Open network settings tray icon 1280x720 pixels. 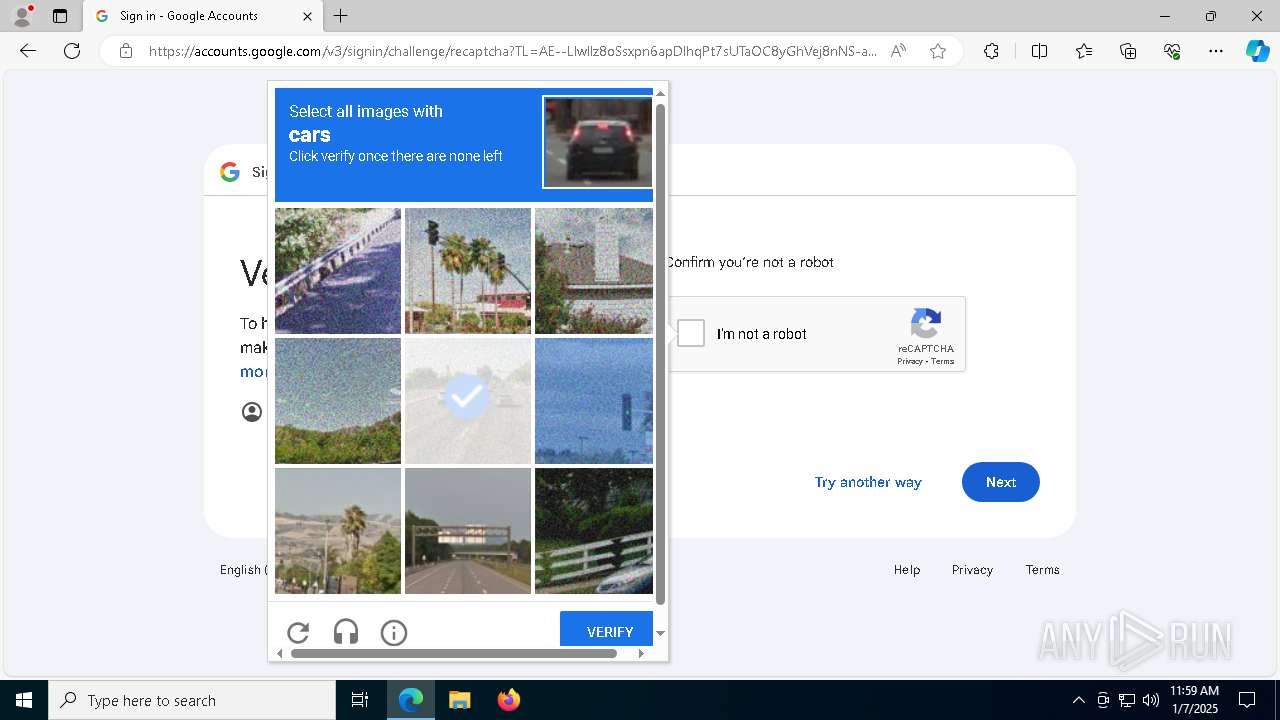1127,700
